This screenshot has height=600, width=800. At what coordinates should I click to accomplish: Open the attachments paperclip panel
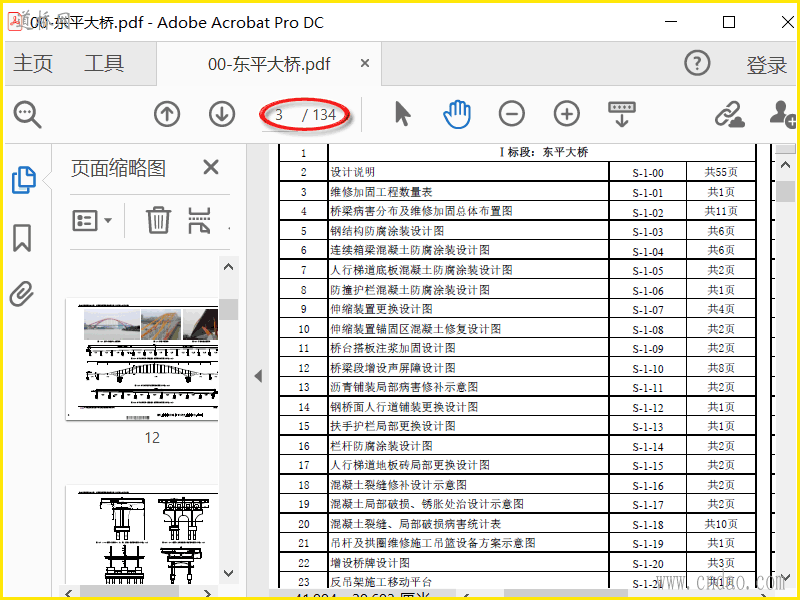pos(22,293)
